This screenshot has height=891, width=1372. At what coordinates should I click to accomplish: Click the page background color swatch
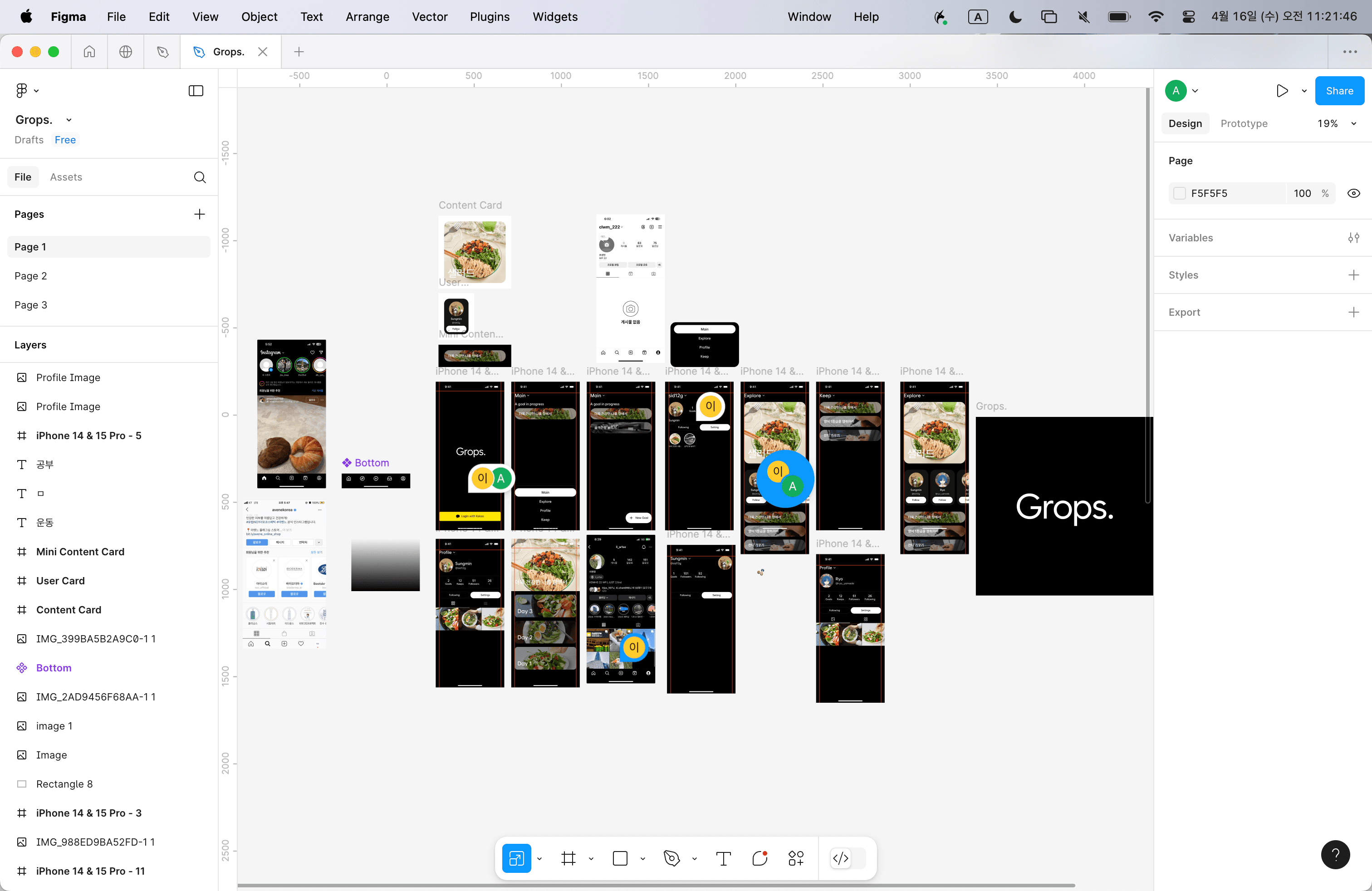[x=1180, y=194]
